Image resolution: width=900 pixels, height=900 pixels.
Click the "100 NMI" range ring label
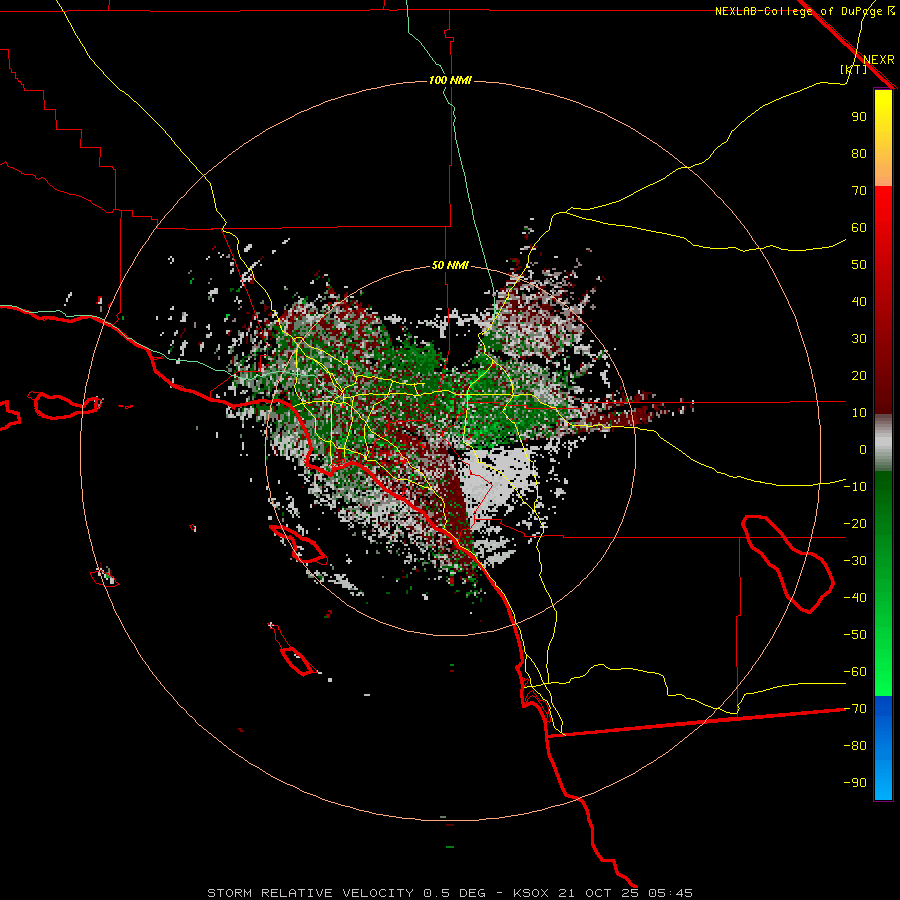[450, 80]
